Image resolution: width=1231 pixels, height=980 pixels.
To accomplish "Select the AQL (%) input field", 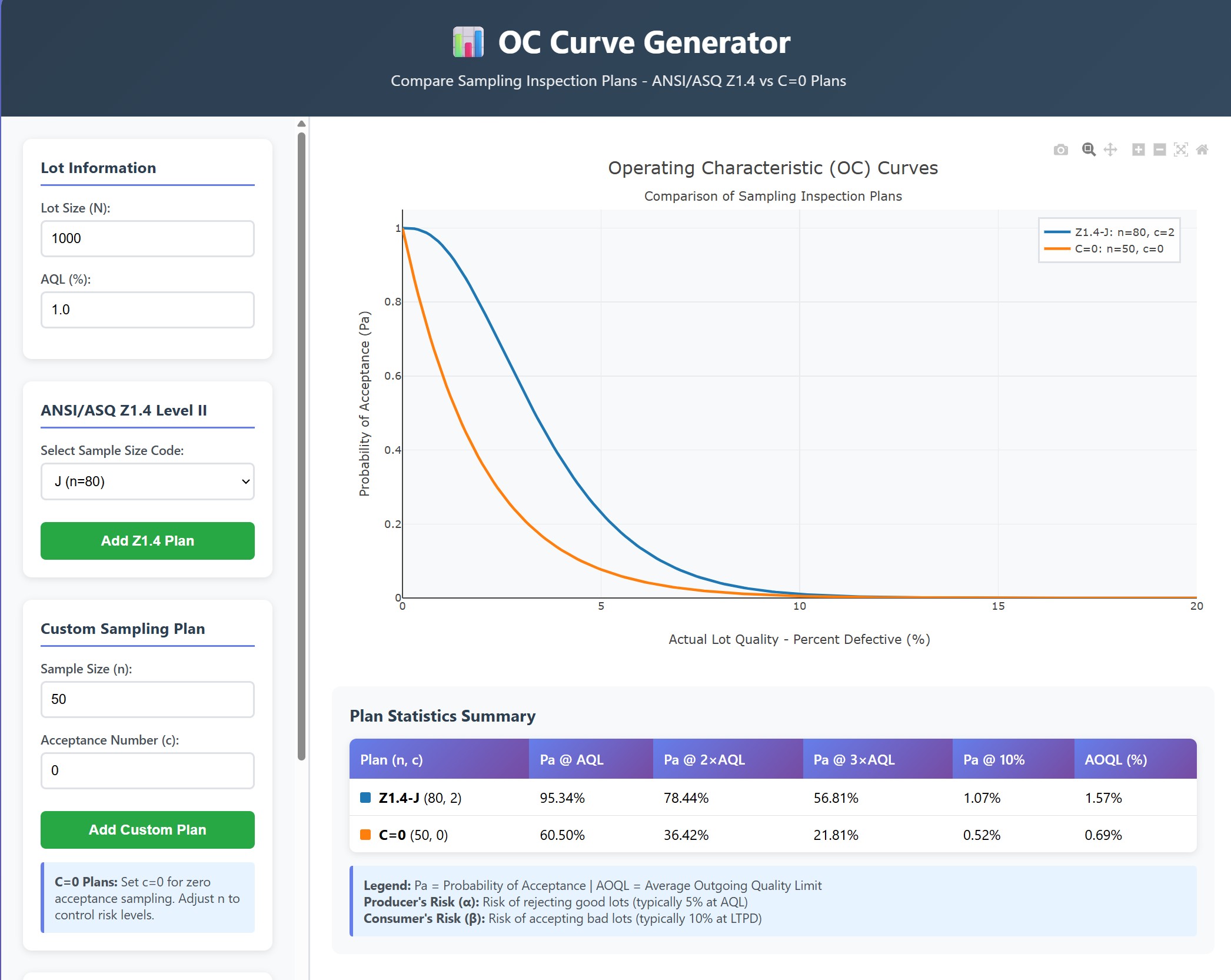I will (x=147, y=309).
